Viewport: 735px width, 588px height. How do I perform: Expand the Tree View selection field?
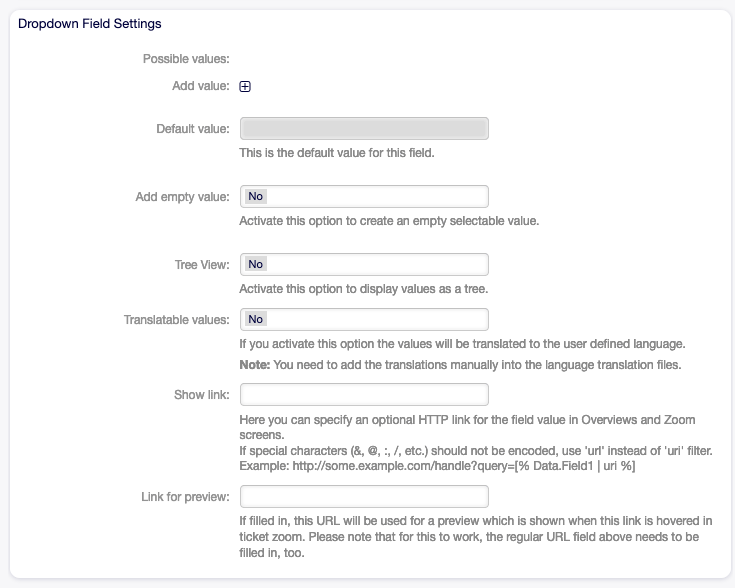tap(364, 264)
